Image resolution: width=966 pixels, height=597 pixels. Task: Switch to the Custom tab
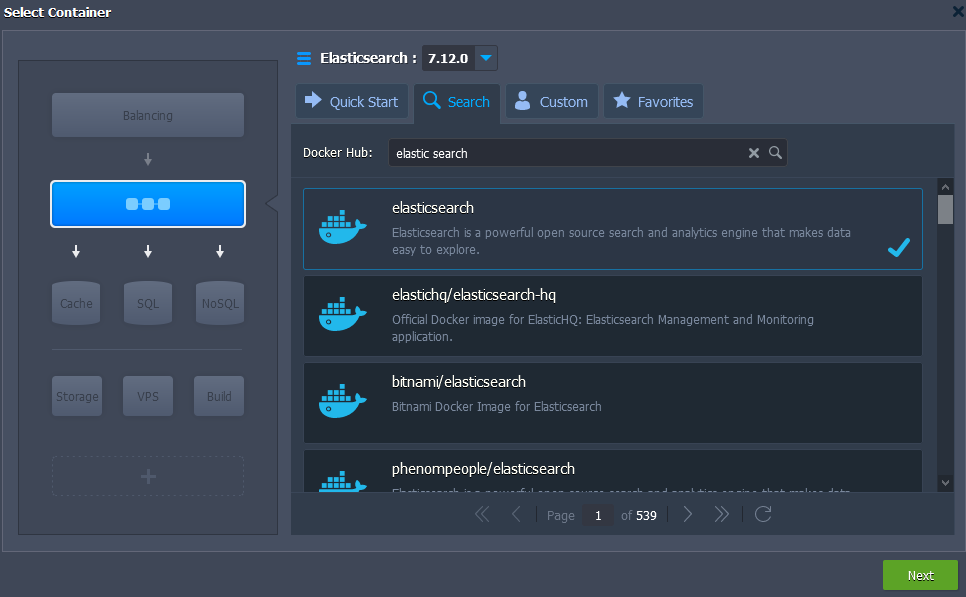click(x=551, y=101)
